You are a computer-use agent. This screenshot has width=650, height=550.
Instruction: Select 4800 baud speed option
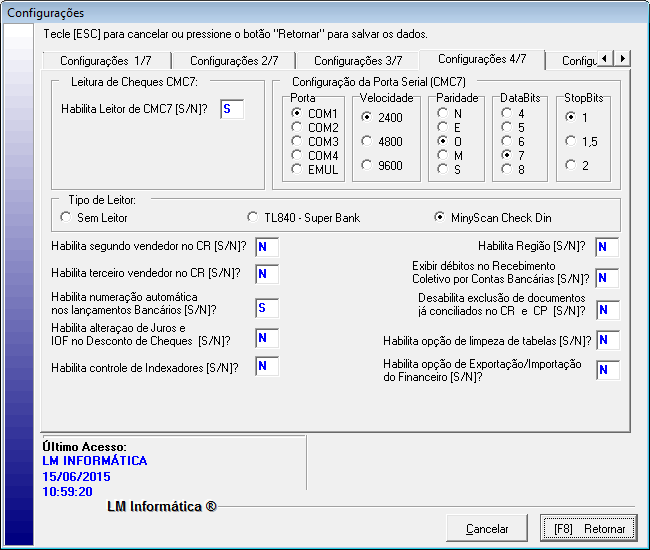point(368,141)
